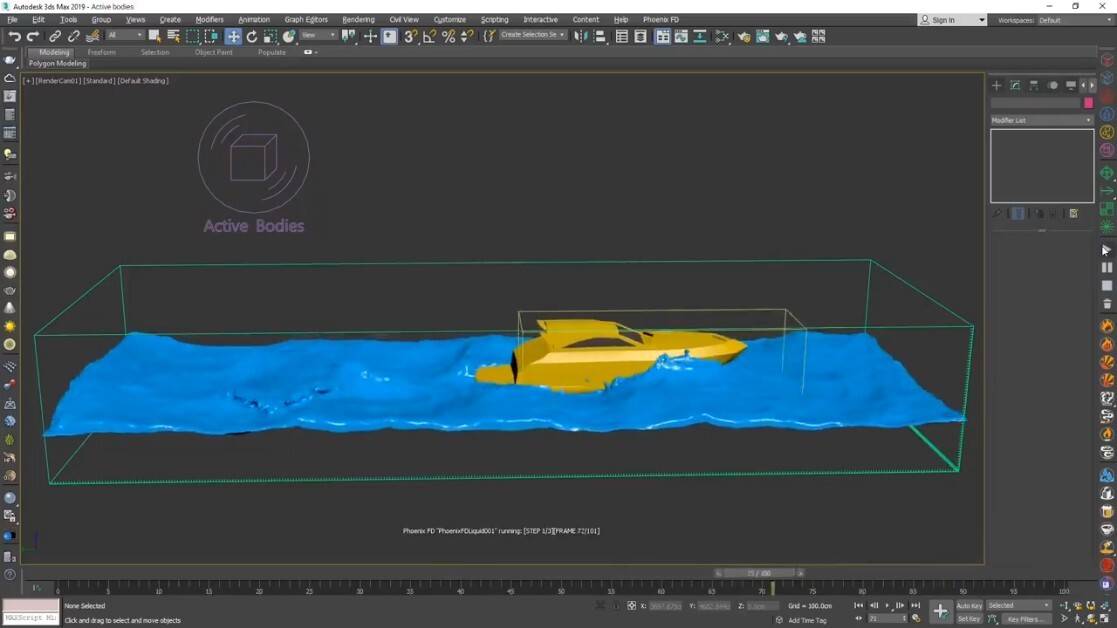This screenshot has width=1117, height=628.
Task: Open the Create Selection Set dropdown
Action: (x=531, y=33)
